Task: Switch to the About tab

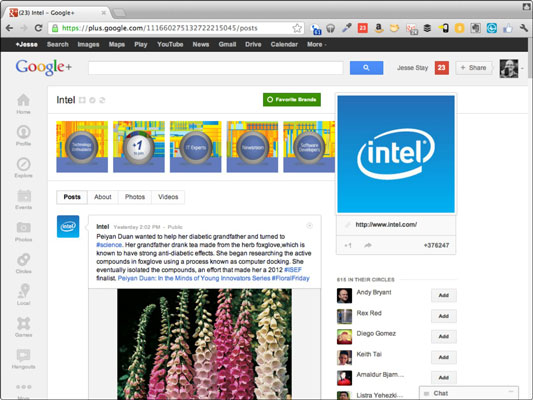Action: pos(103,197)
